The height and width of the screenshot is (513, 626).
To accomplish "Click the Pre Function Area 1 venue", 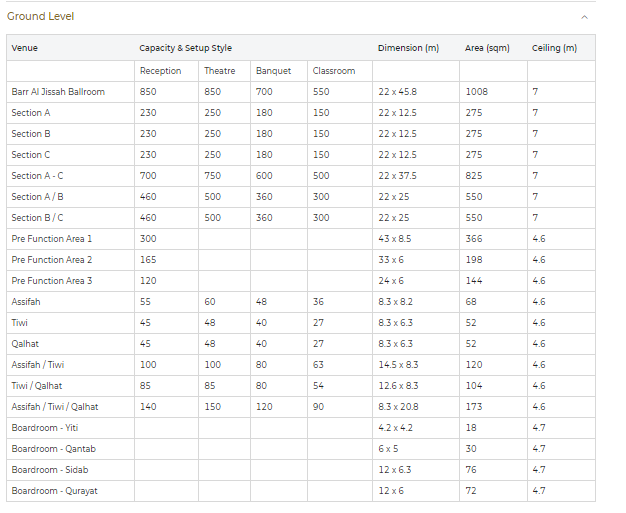I will pyautogui.click(x=52, y=239).
